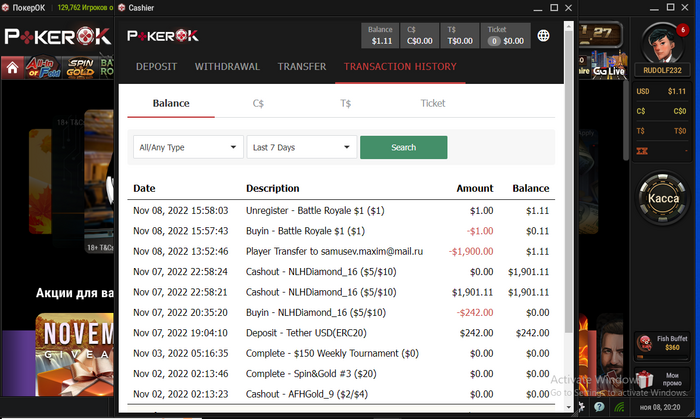This screenshot has height=419, width=700.
Task: Click the T$0.00 balance box in header
Action: (460, 36)
